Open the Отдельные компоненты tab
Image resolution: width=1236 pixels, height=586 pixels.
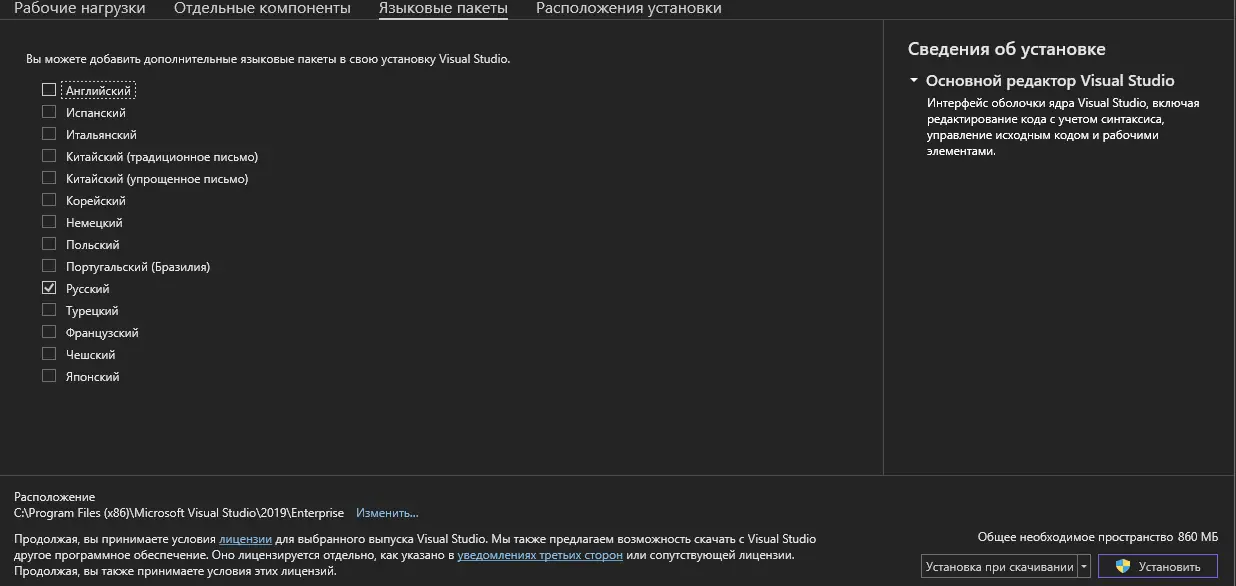coord(262,9)
